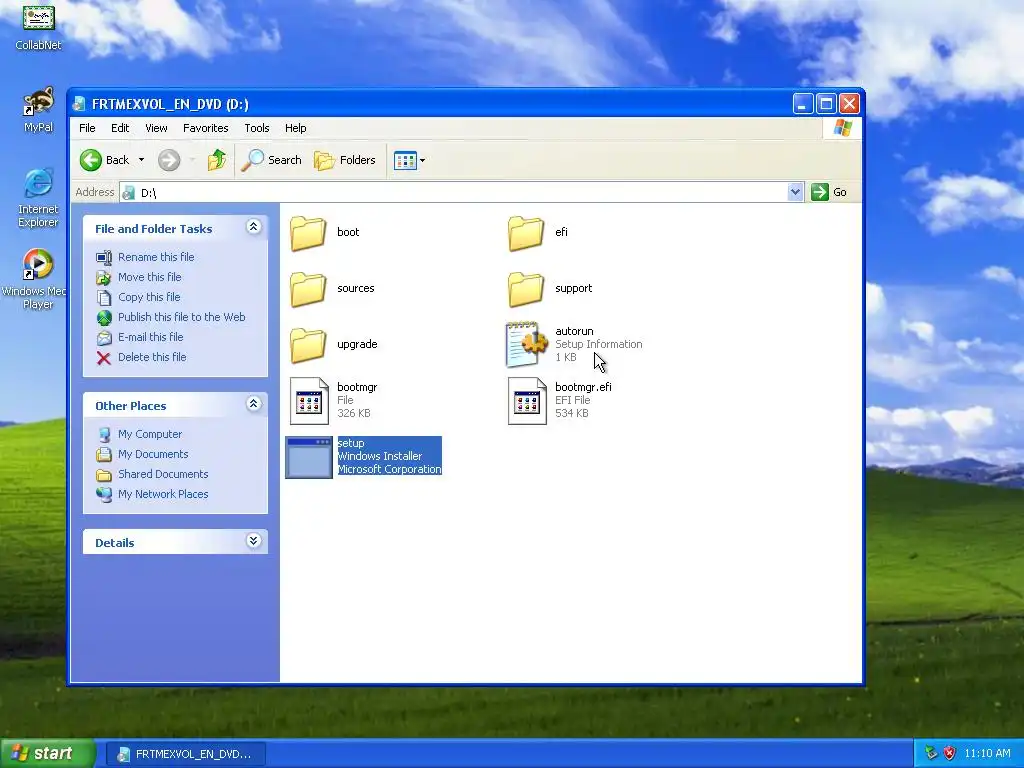Click the CollabNet desktop icon
Image resolution: width=1024 pixels, height=768 pixels.
point(39,26)
